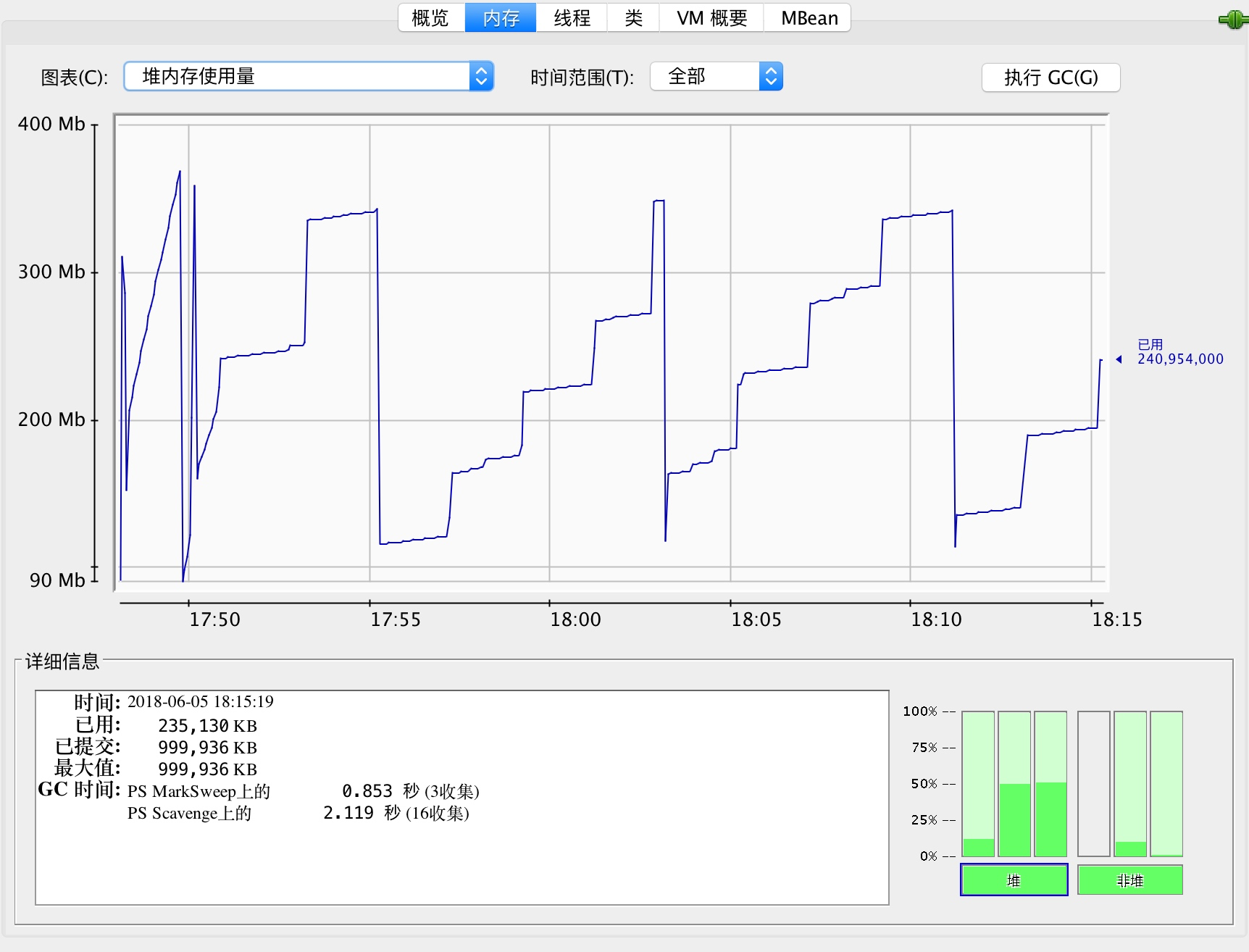
Task: Switch to the MBean tab
Action: click(808, 18)
